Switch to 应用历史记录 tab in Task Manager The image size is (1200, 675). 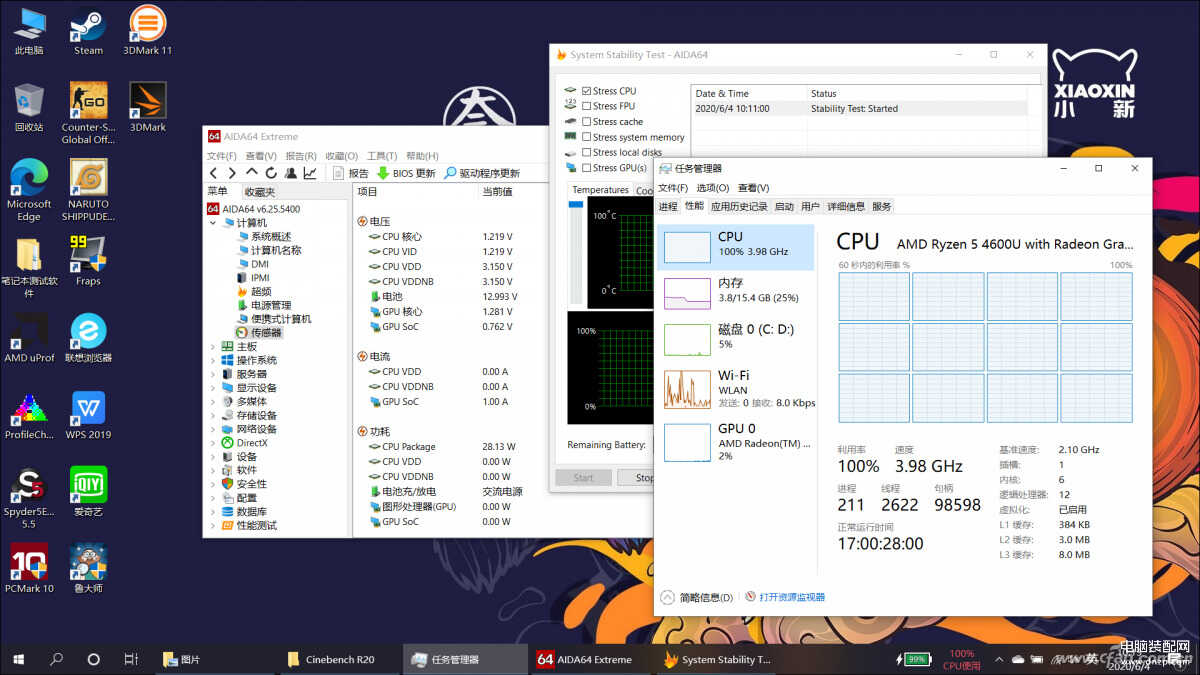pos(739,206)
